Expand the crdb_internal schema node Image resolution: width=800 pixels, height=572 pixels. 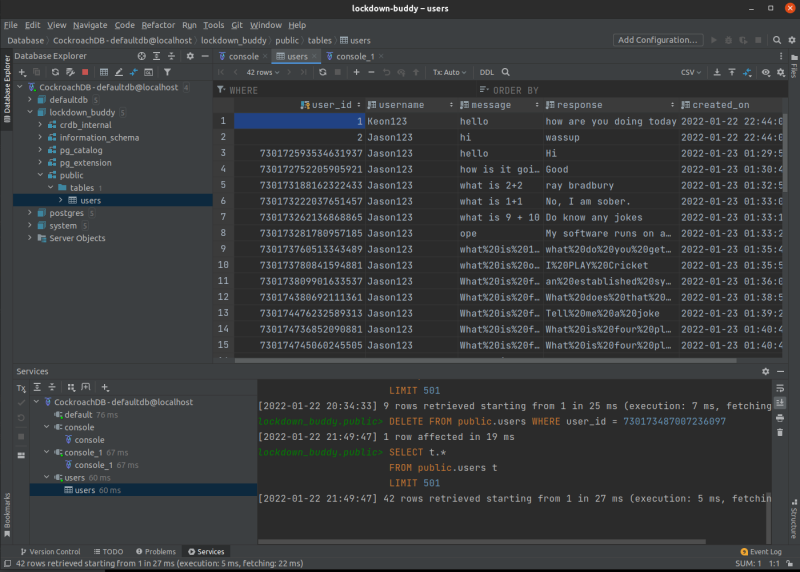pyautogui.click(x=39, y=125)
